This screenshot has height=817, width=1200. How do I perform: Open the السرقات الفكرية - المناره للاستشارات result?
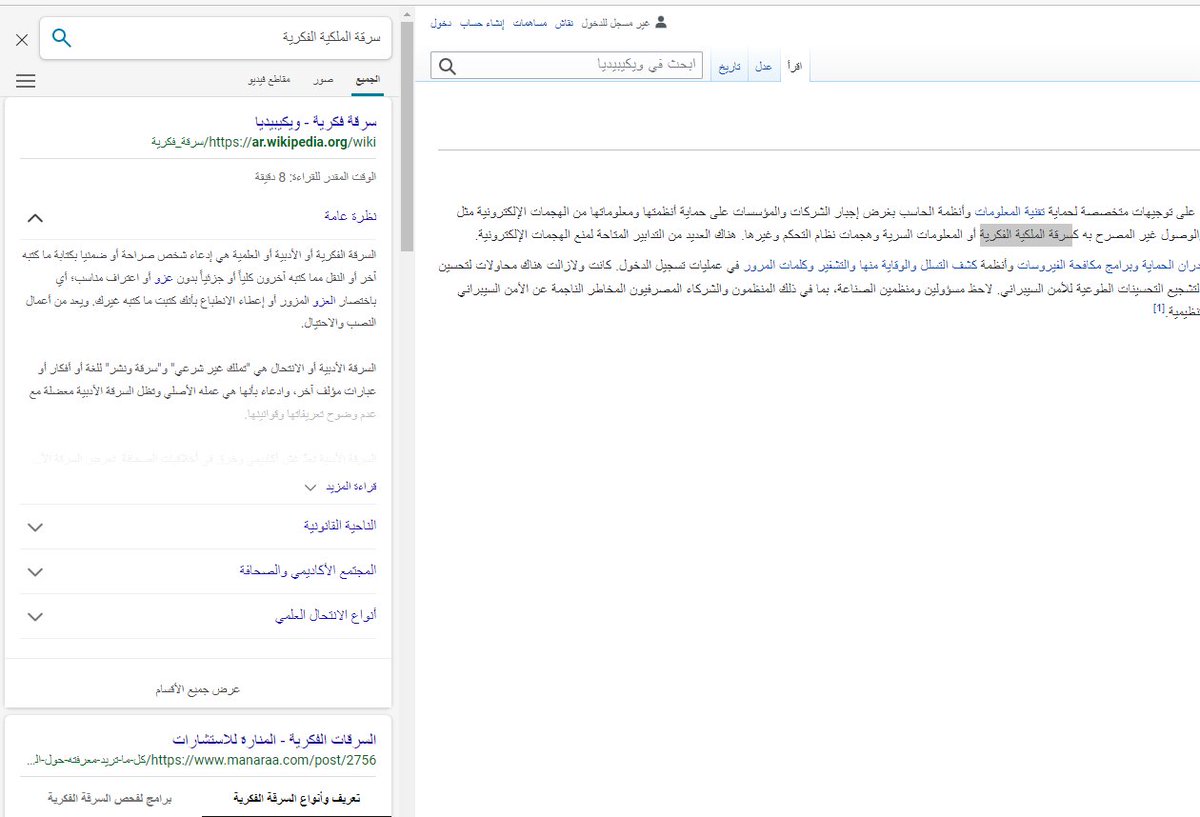(274, 740)
